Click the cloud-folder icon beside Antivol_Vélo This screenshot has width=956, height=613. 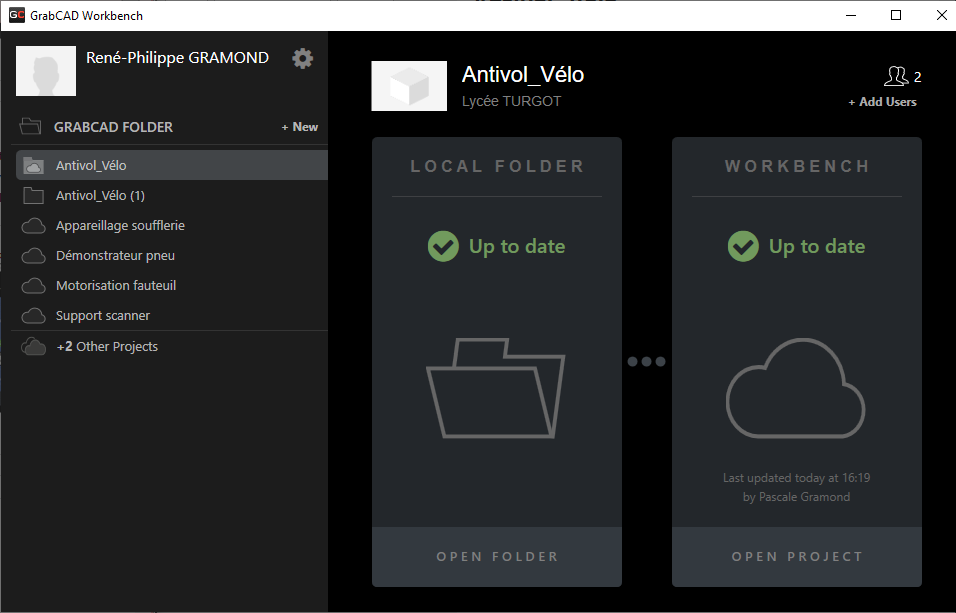(33, 165)
